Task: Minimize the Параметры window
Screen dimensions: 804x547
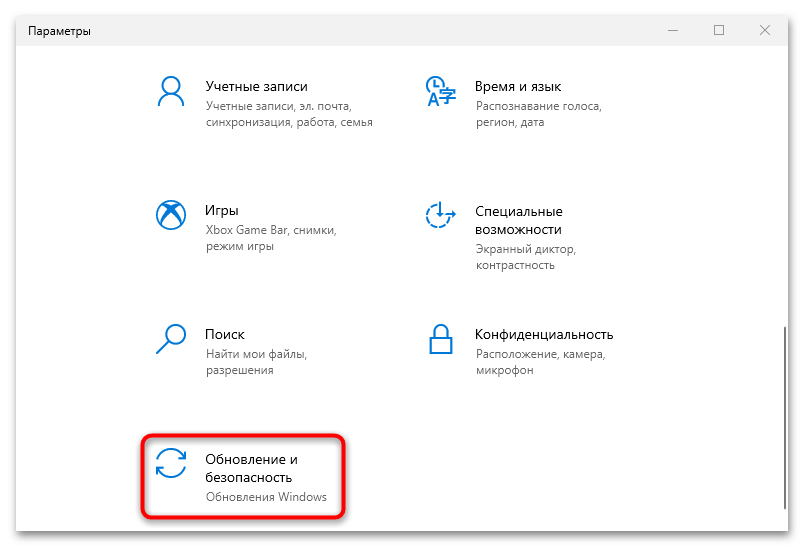Action: pyautogui.click(x=673, y=30)
